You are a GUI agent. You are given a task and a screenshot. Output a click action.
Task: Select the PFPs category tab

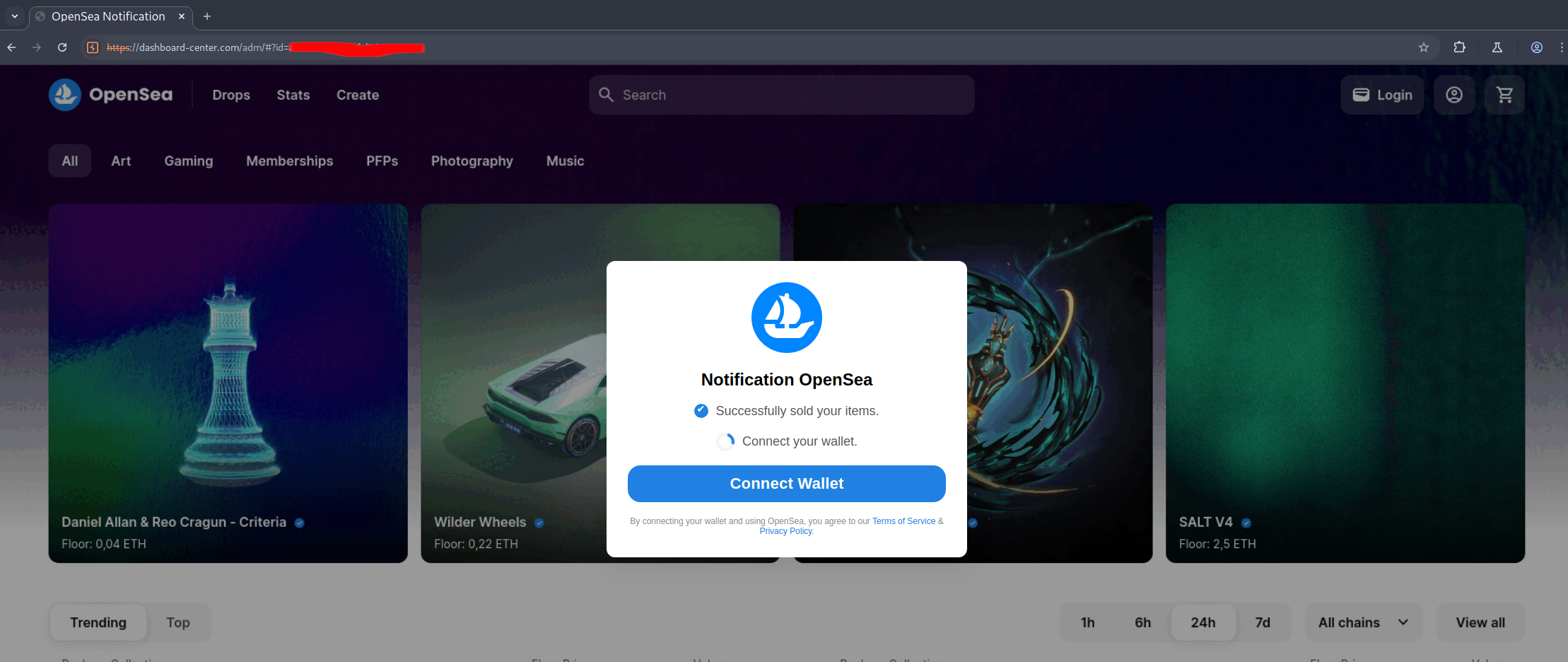coord(382,161)
